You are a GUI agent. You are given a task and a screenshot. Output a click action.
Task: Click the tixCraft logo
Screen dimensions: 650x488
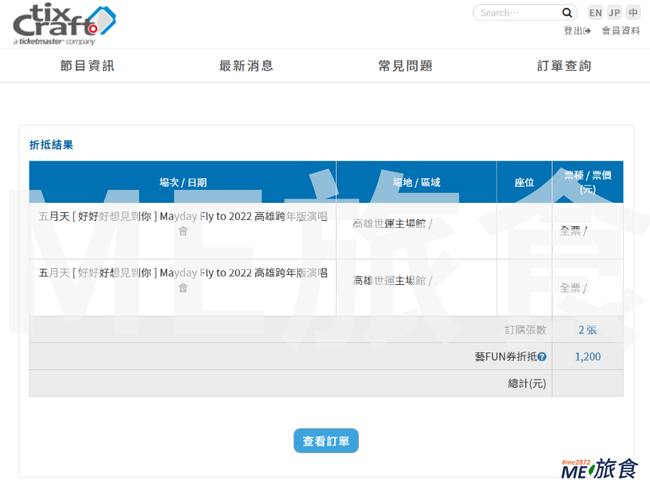coord(64,24)
